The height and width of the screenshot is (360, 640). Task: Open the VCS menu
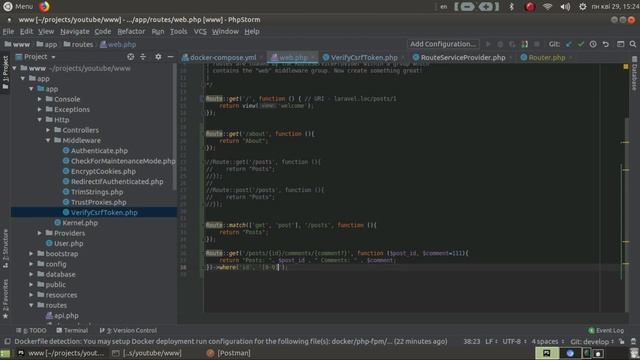click(x=200, y=31)
